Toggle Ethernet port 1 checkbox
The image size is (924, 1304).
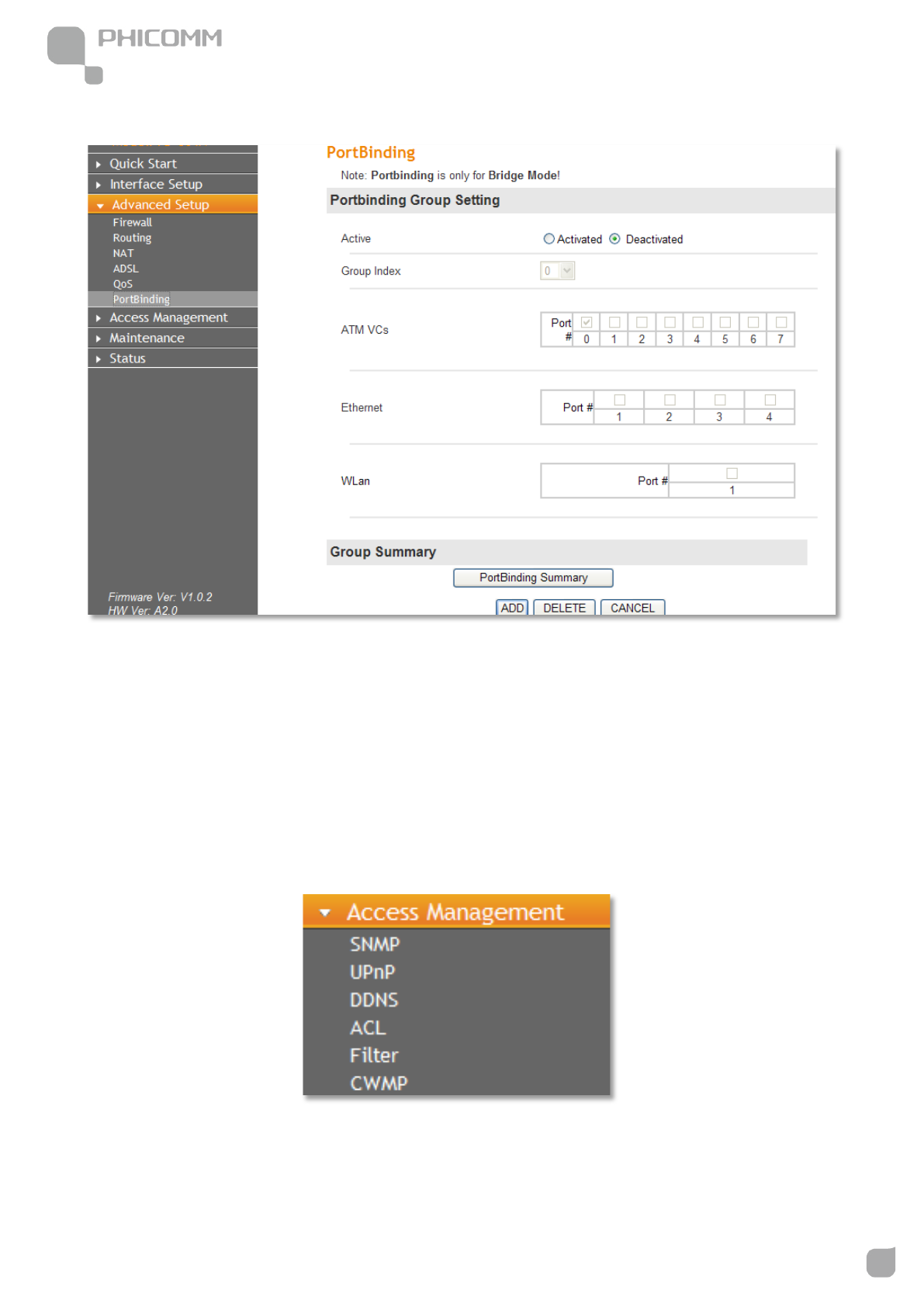620,400
